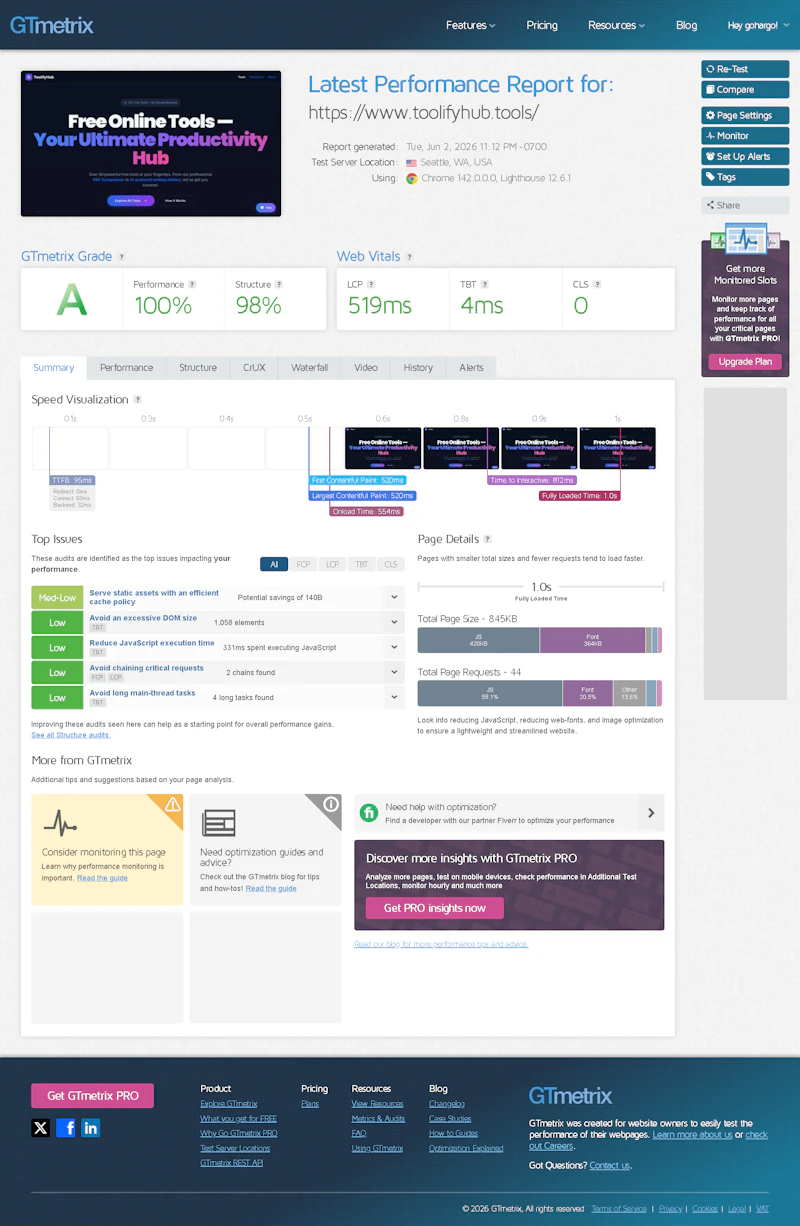The height and width of the screenshot is (1226, 800).
Task: Select the All filter in Top Issues
Action: (274, 564)
